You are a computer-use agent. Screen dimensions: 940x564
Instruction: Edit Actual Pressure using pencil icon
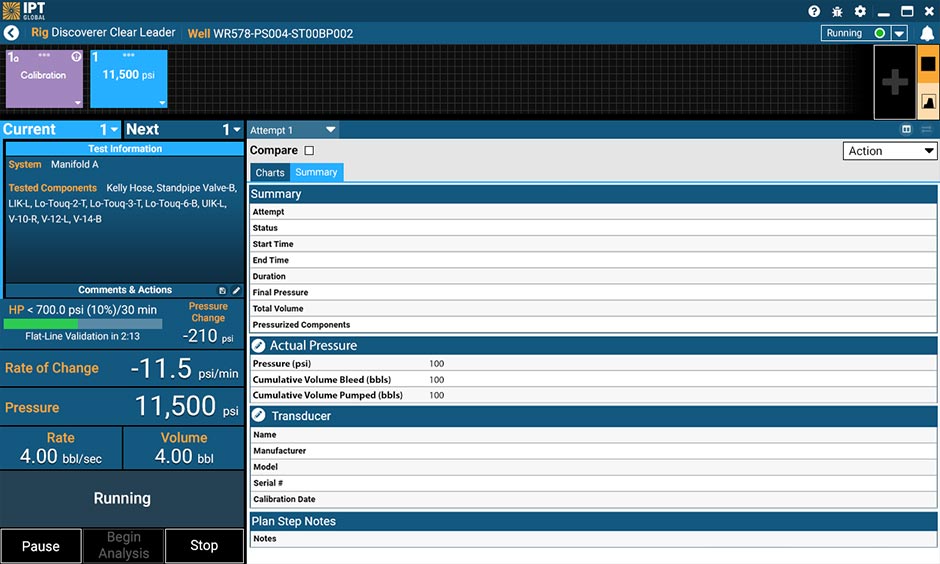[258, 345]
